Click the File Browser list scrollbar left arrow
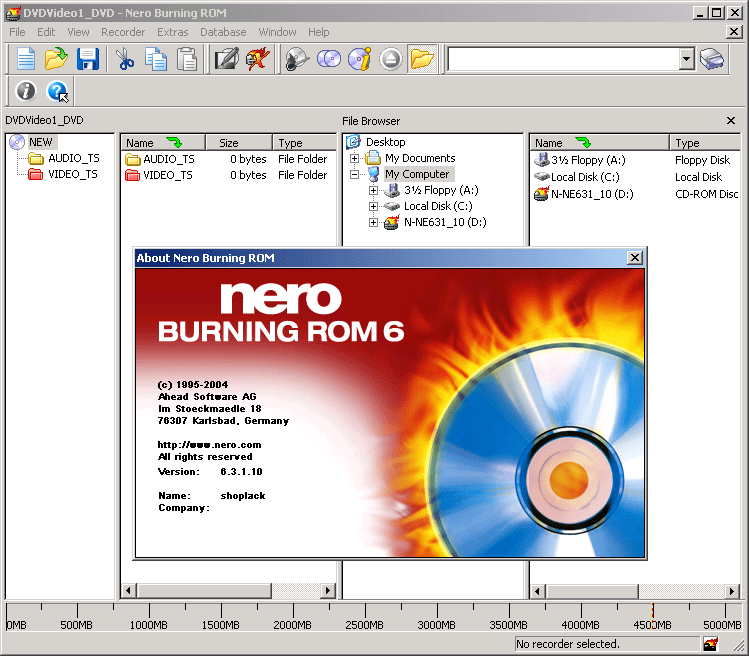The width and height of the screenshot is (749, 656). tap(538, 591)
